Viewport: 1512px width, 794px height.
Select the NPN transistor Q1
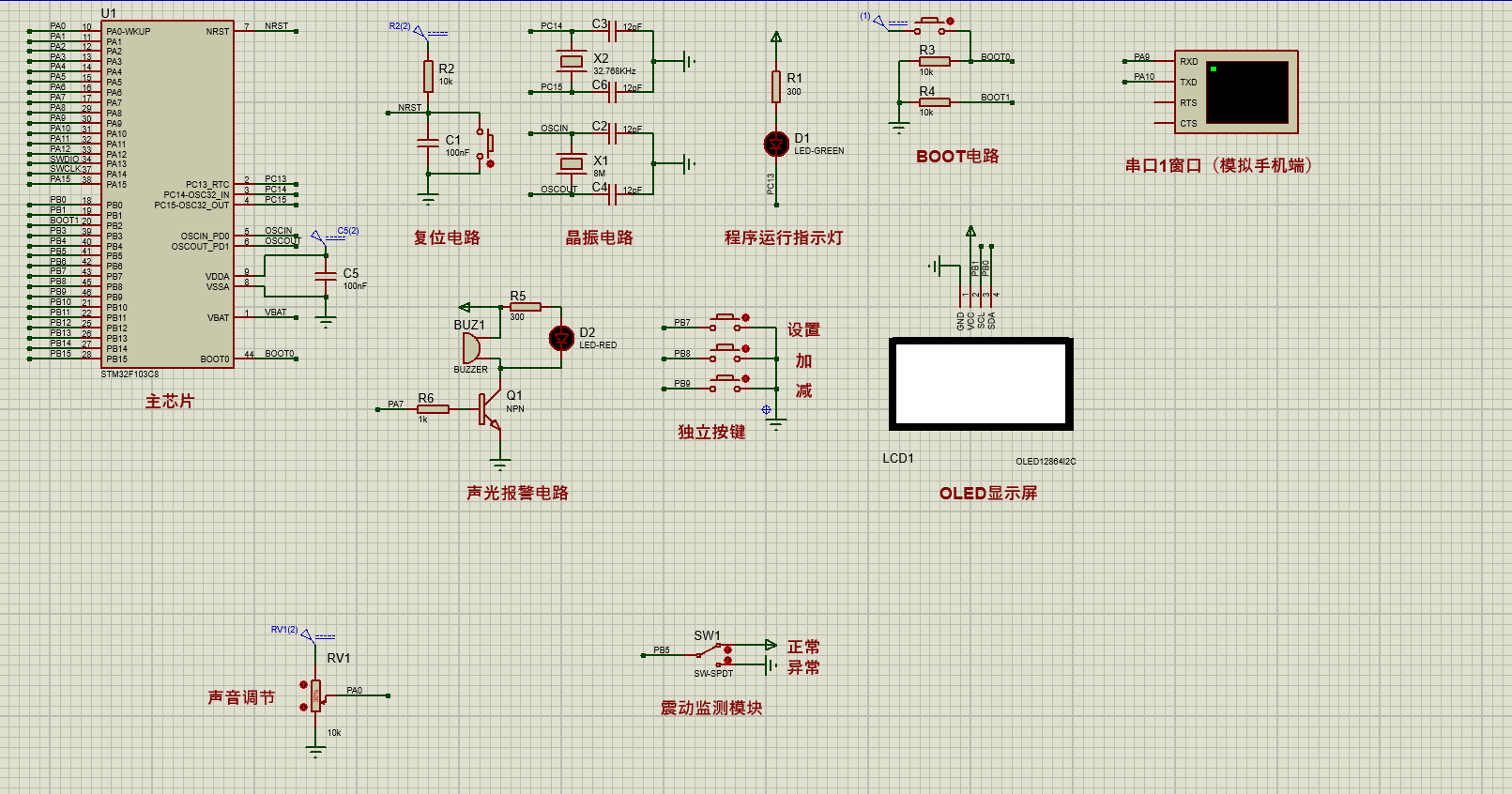pos(490,410)
